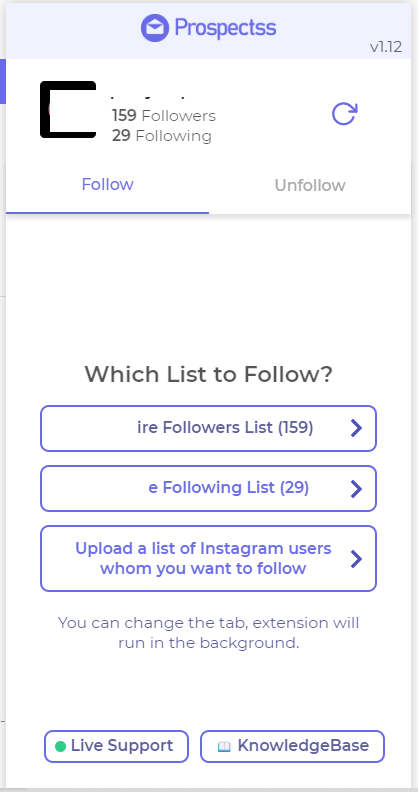The image size is (418, 792).
Task: Click the 29 Following count
Action: coord(162,136)
